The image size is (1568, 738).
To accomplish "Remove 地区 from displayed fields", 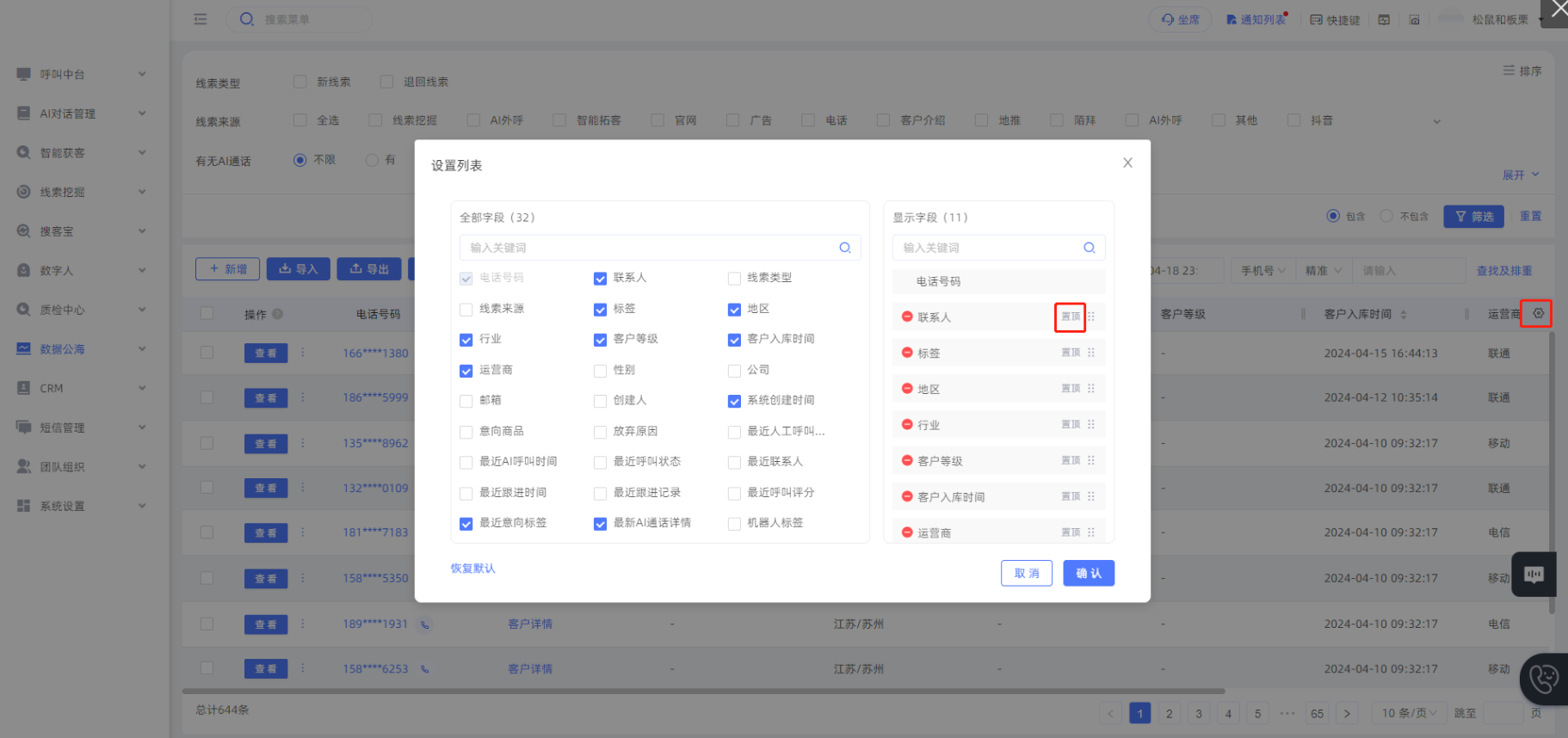I will coord(906,389).
